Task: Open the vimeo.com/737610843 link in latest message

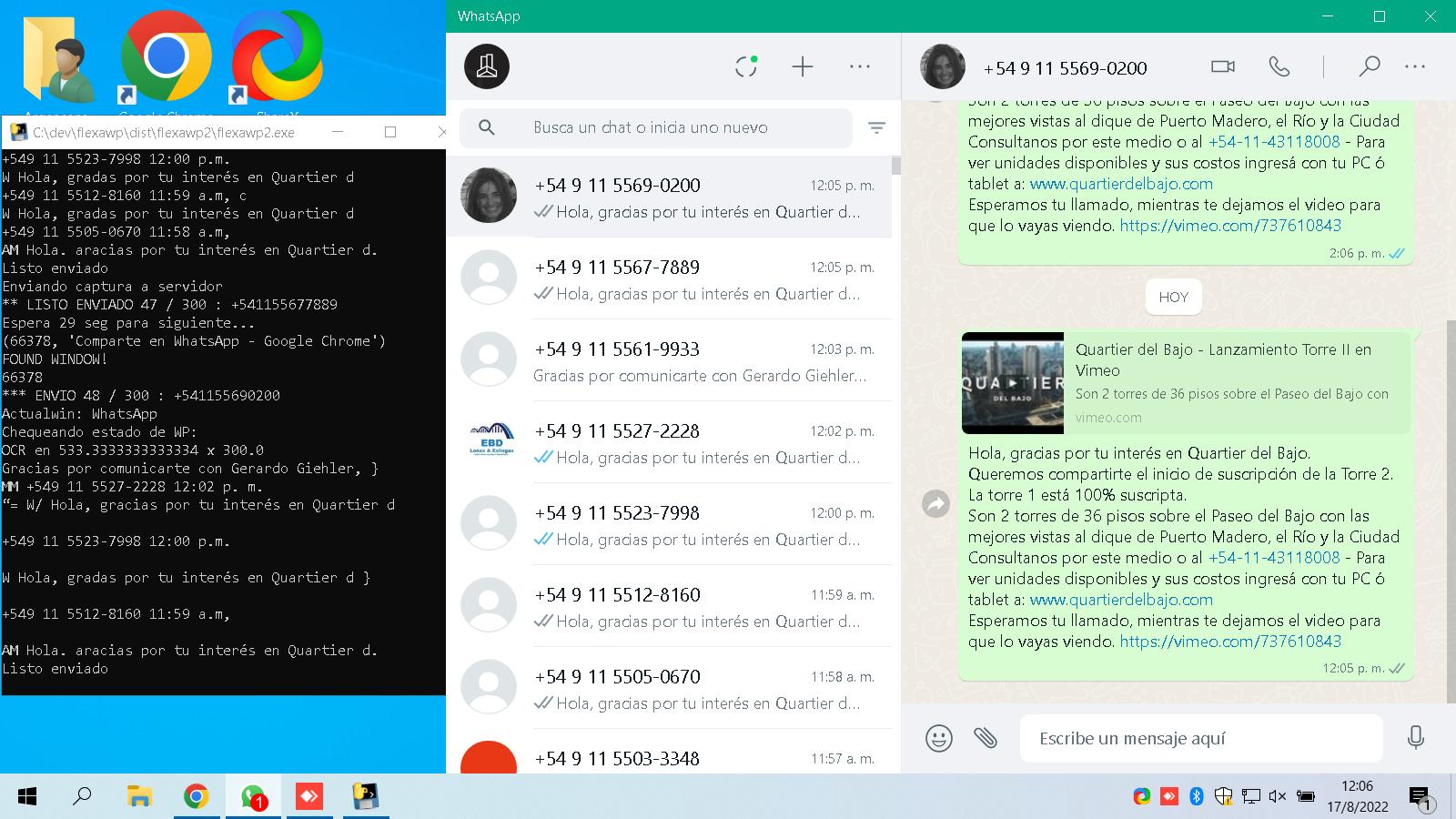Action: click(1230, 642)
